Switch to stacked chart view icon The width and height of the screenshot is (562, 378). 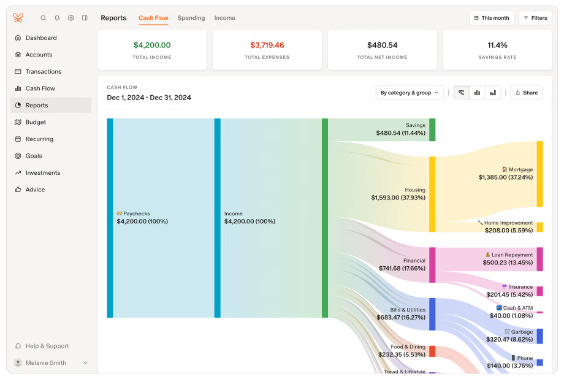[x=493, y=93]
